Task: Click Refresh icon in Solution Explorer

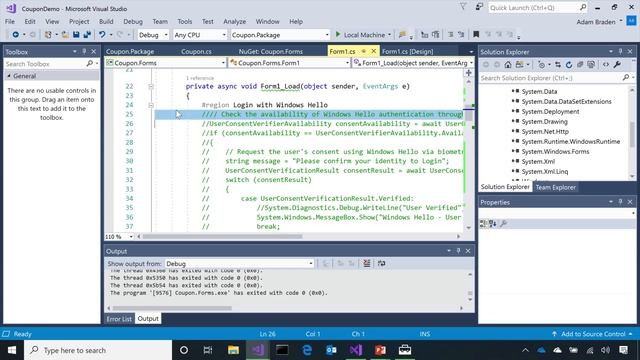Action: 569,64
